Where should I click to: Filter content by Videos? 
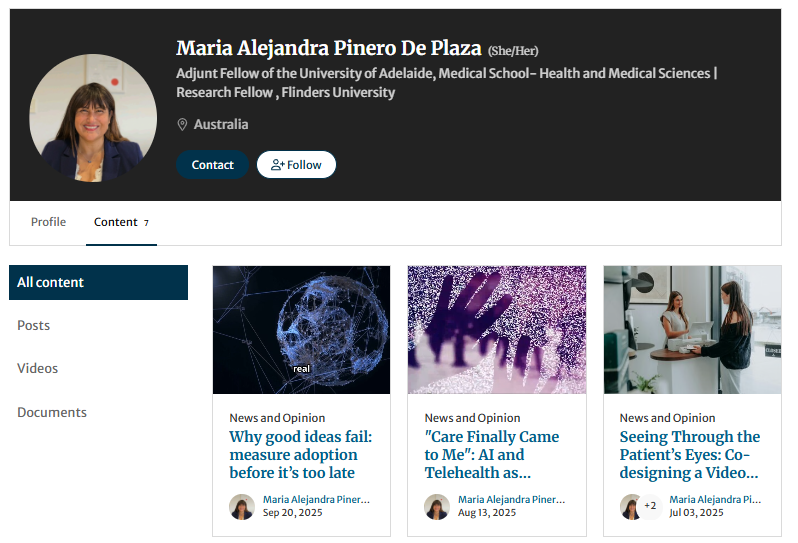pos(38,368)
